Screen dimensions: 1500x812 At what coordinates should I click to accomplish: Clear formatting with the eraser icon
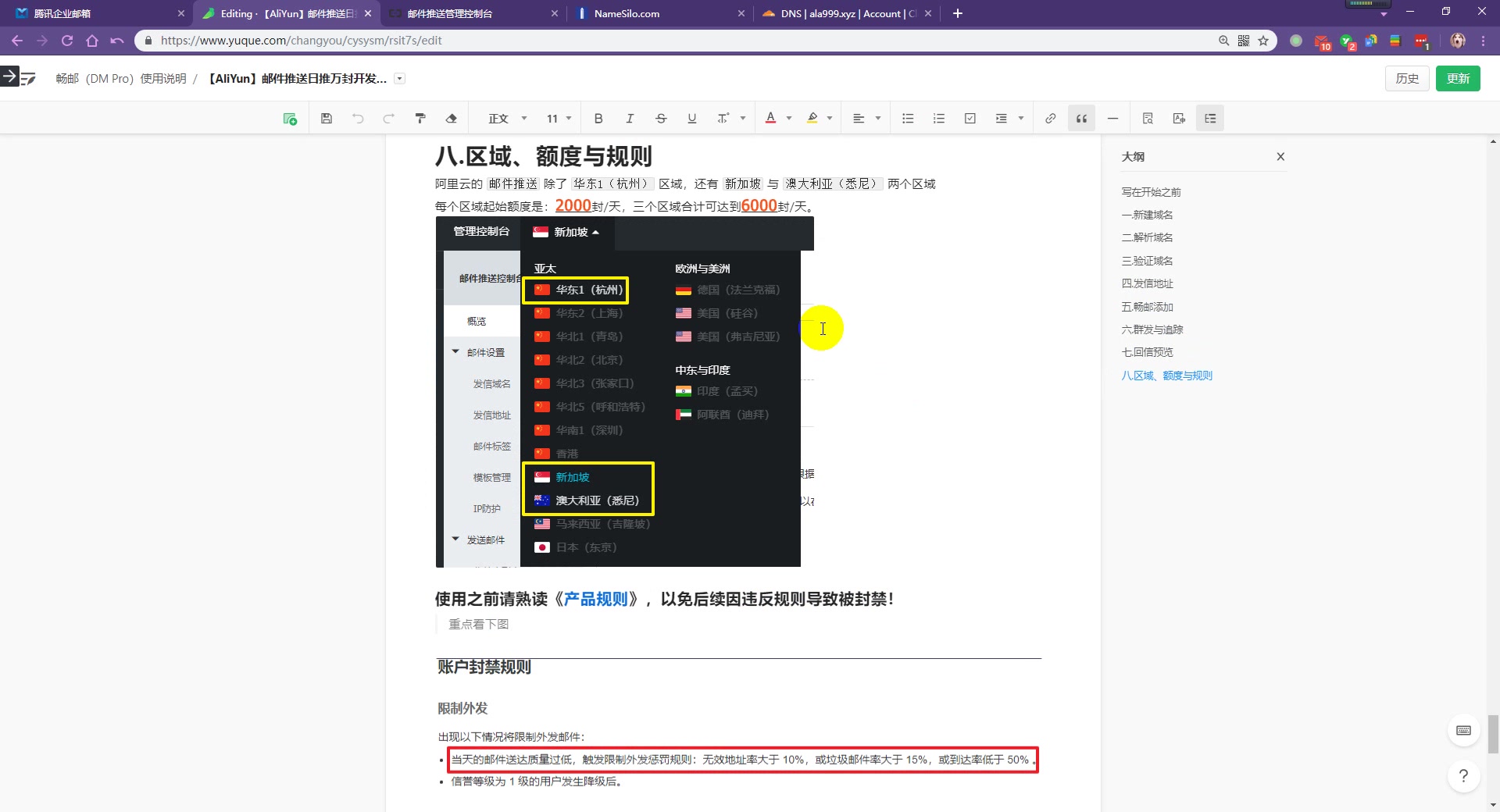451,119
